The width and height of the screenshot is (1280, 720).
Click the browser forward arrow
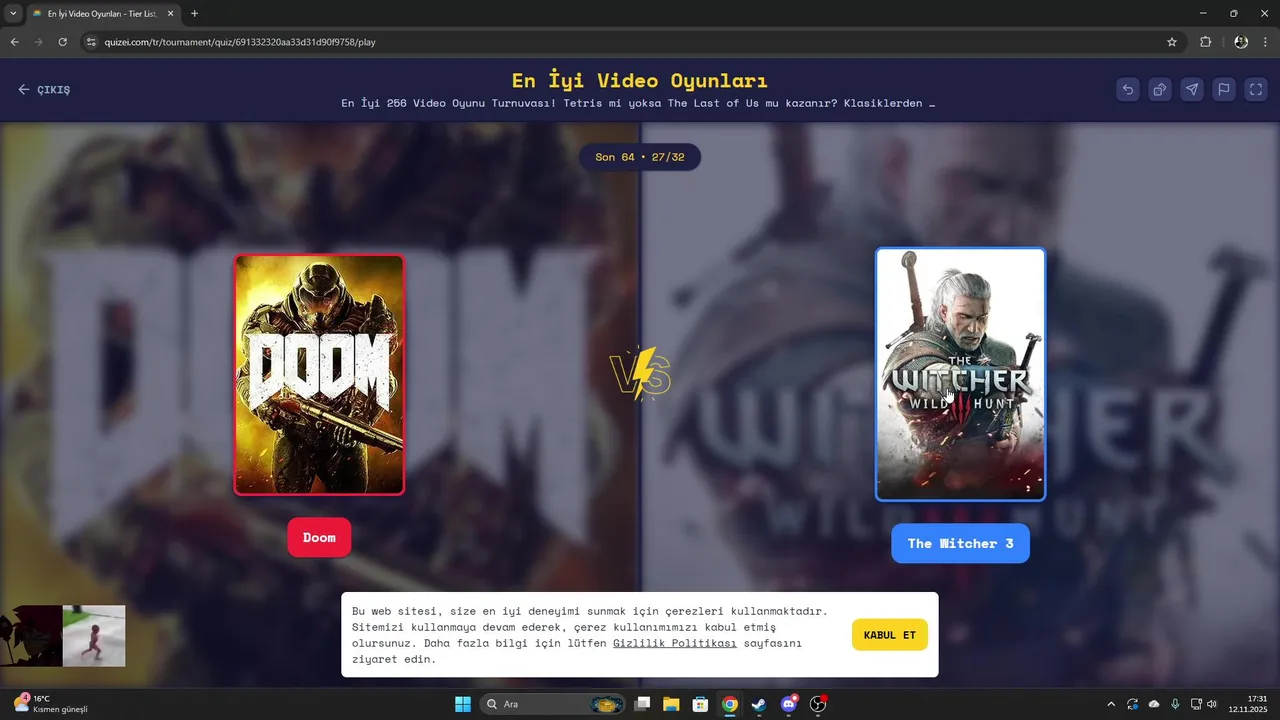[x=38, y=42]
